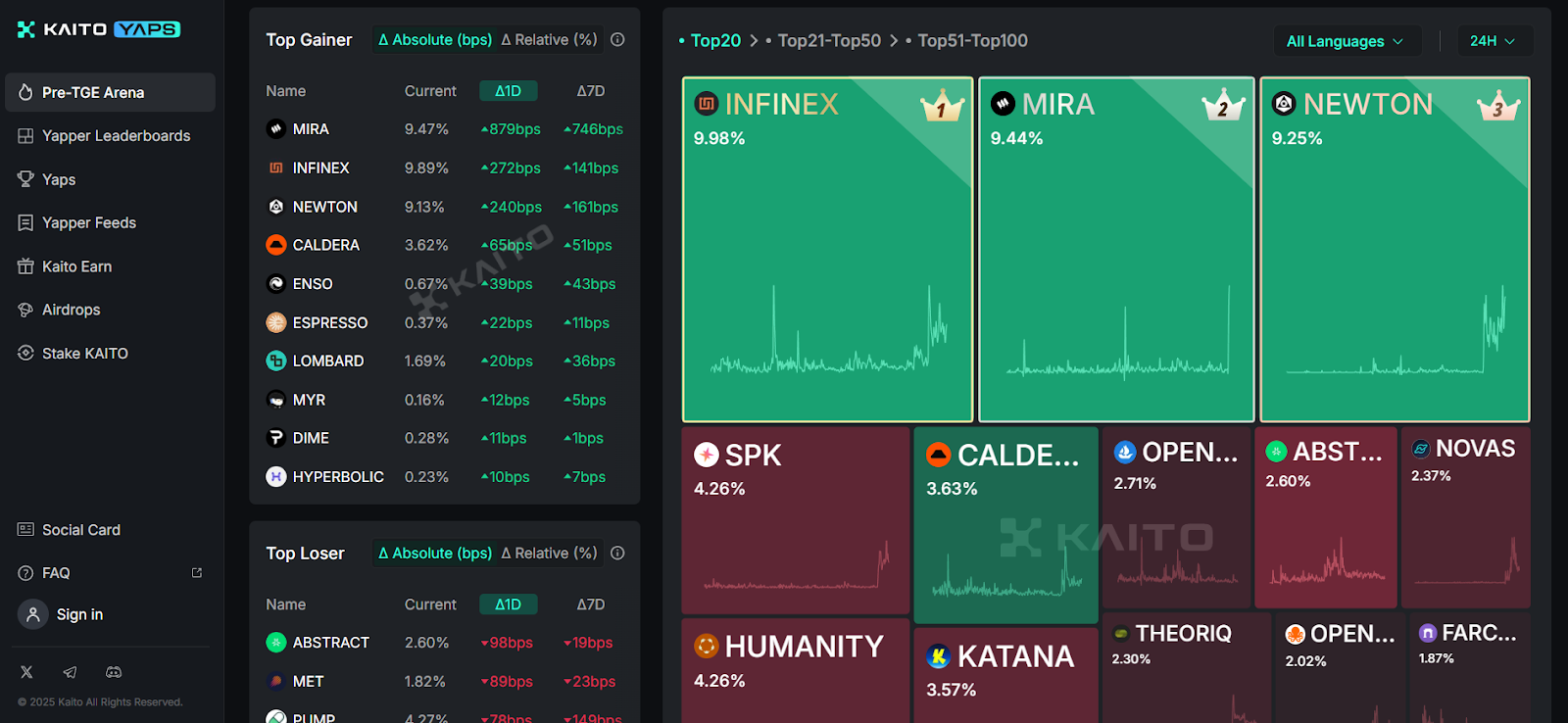This screenshot has height=723, width=1568.
Task: Click the ABSTRACT icon in Top Loser
Action: (276, 643)
